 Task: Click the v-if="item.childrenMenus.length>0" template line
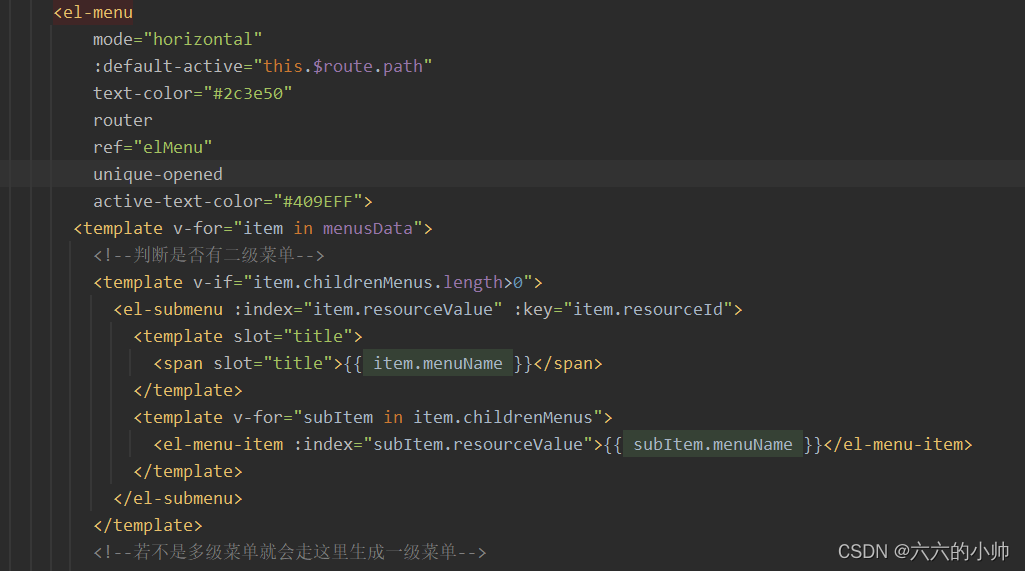point(318,282)
